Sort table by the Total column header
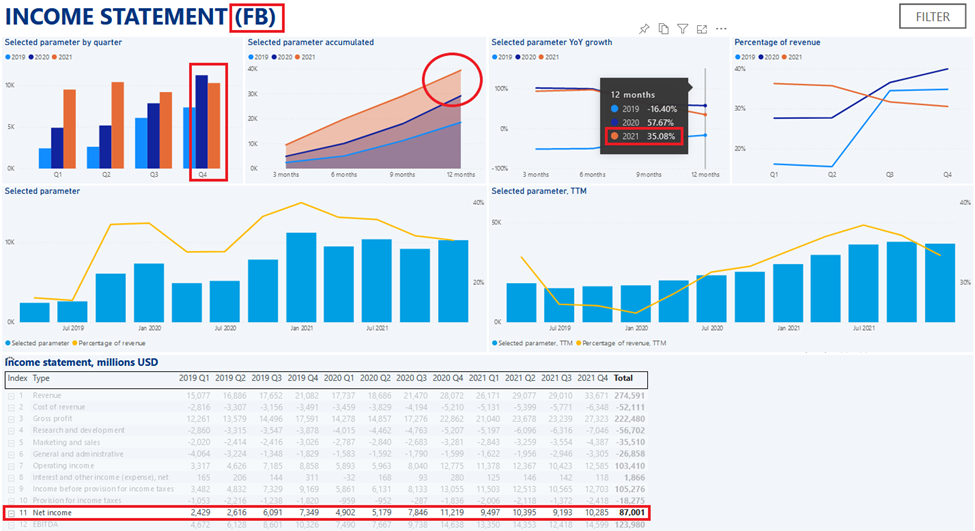 pos(622,379)
